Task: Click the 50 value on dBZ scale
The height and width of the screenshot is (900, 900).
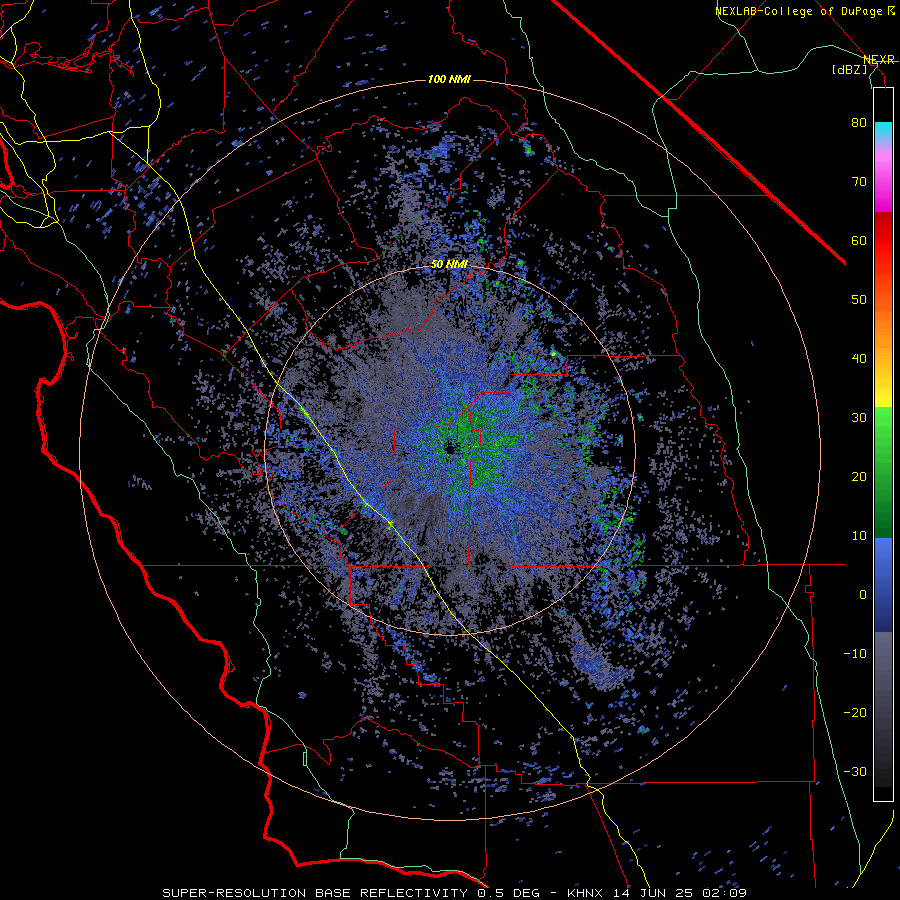Action: pos(859,300)
